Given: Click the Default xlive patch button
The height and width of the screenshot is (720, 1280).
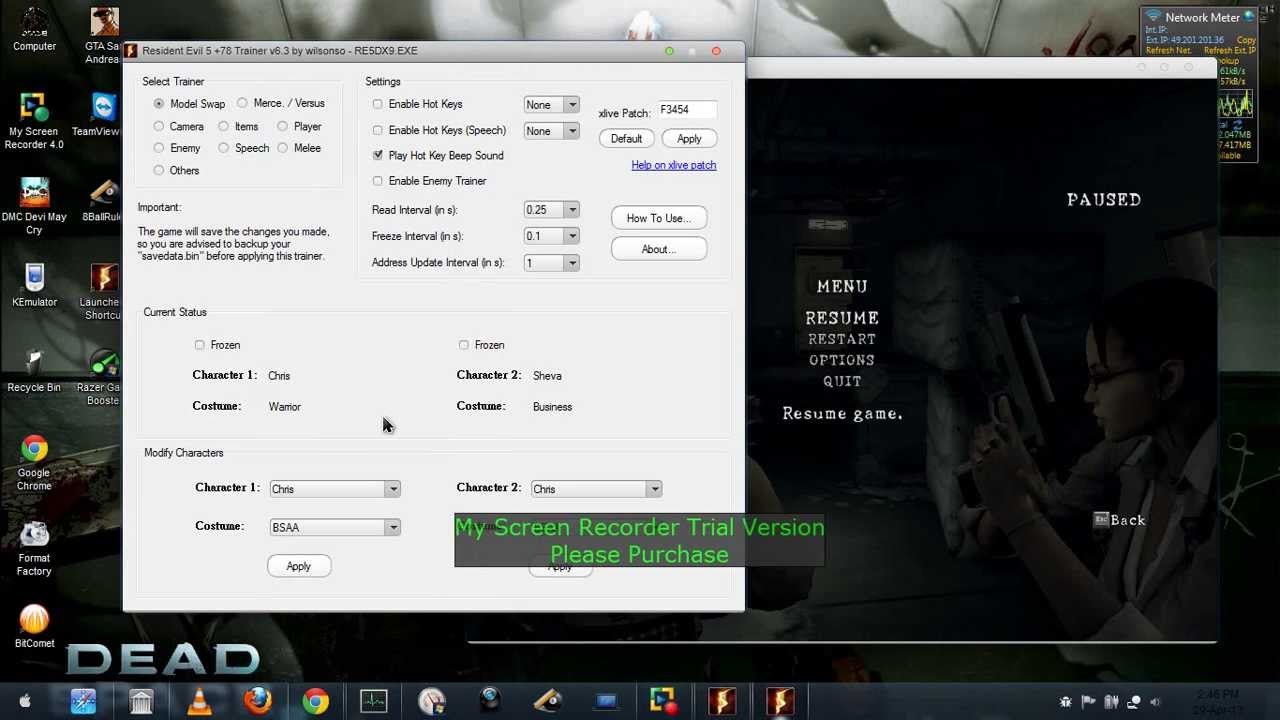Looking at the screenshot, I should pyautogui.click(x=626, y=139).
